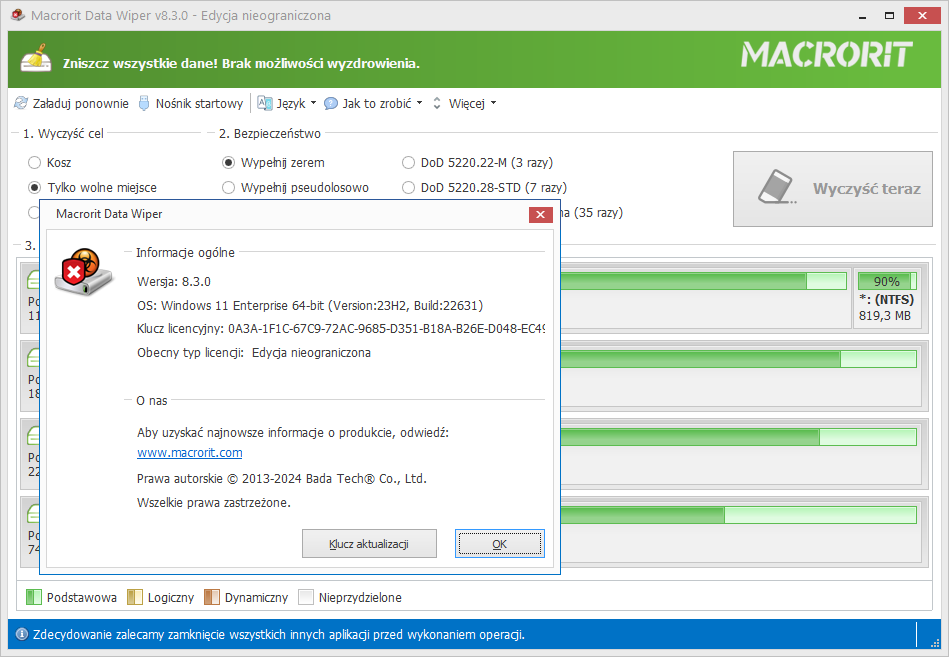Click Prawa autorskie copyright line
Screen dimensions: 949x657
point(282,479)
